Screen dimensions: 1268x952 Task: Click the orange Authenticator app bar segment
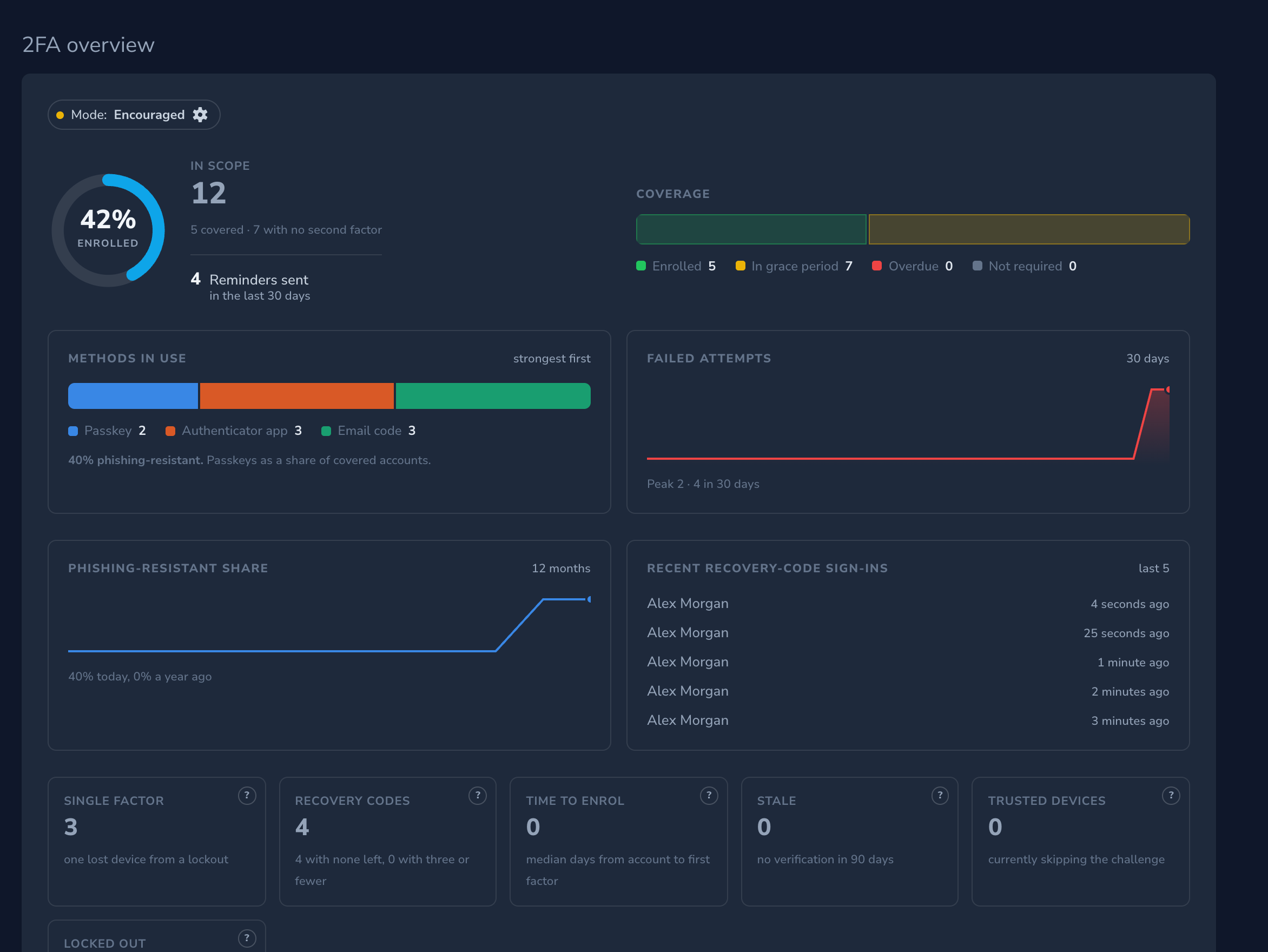297,396
